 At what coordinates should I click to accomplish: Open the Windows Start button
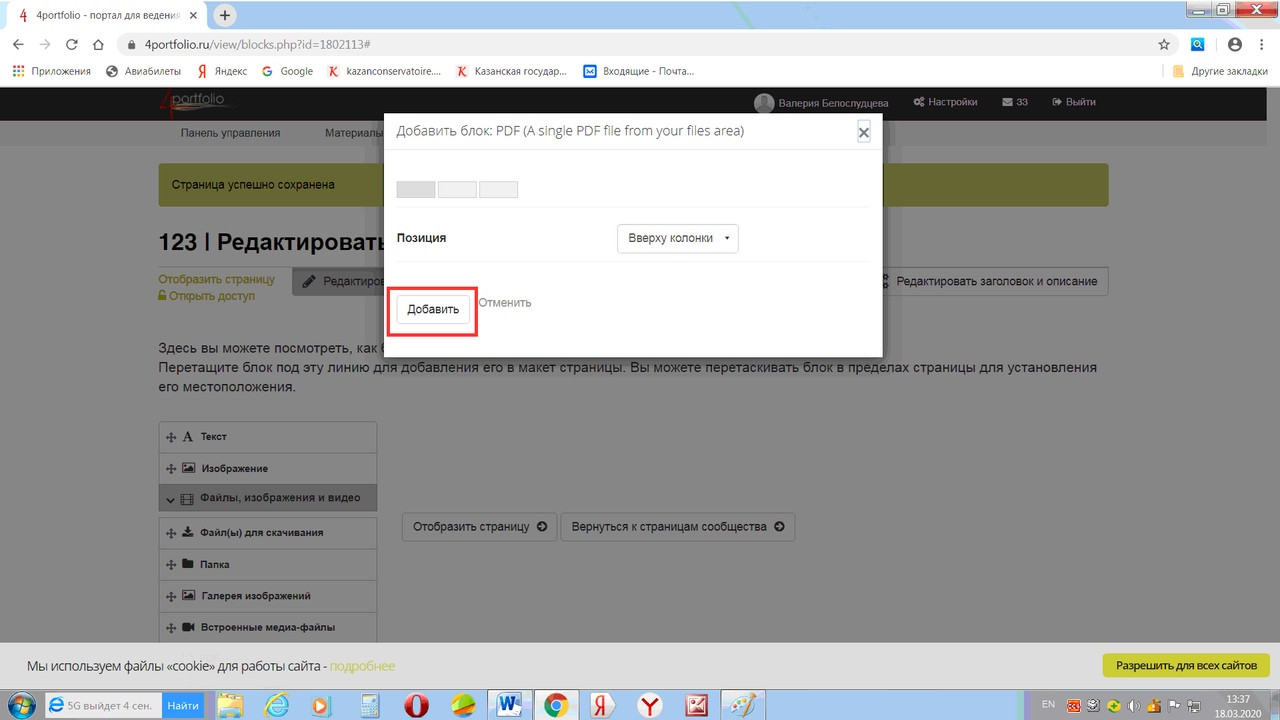pos(21,704)
